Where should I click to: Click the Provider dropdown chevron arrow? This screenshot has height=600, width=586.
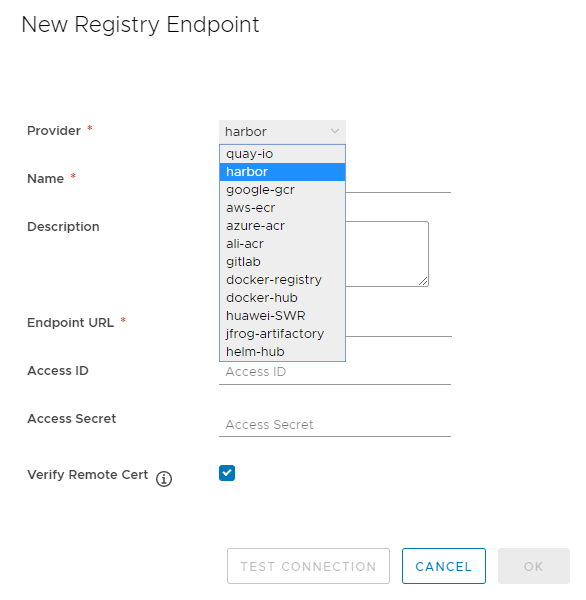[335, 131]
